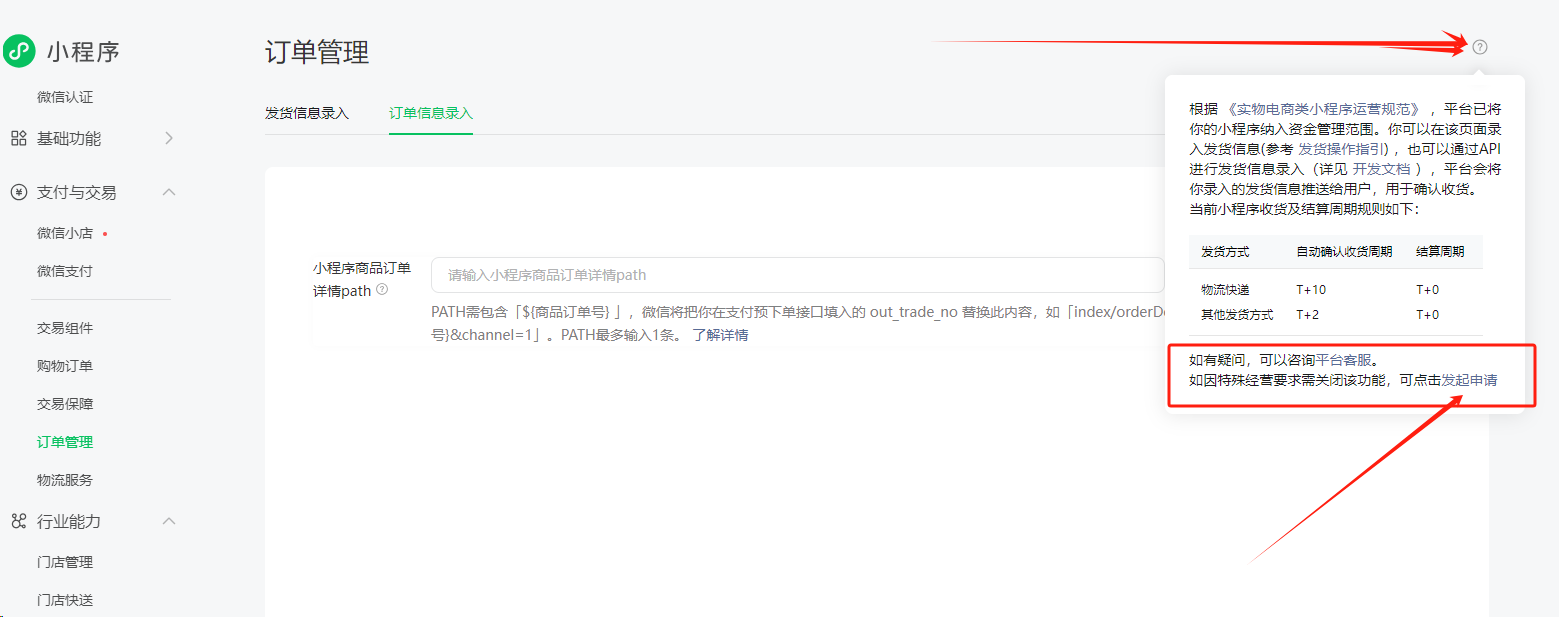
Task: Open 微信小店 in the sidebar
Action: tap(65, 233)
